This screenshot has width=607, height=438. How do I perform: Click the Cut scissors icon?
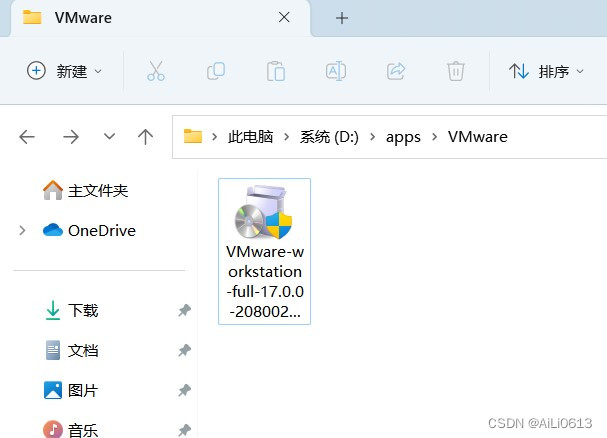tap(156, 71)
